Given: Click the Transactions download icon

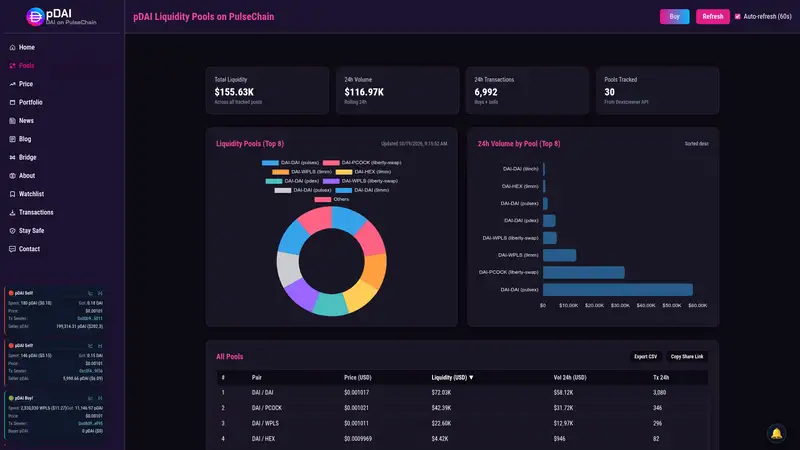Looking at the screenshot, I should [x=12, y=213].
